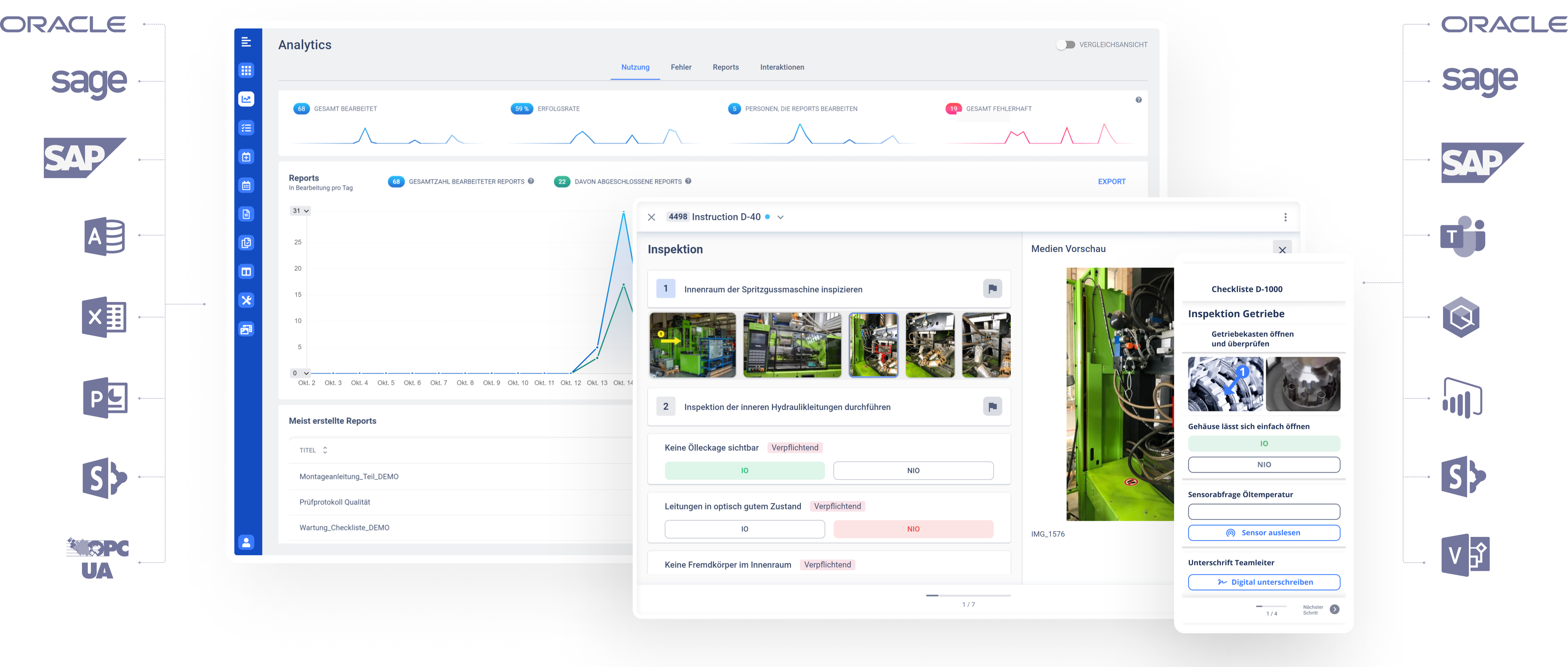Open the document sidebar icon

pyautogui.click(x=246, y=214)
